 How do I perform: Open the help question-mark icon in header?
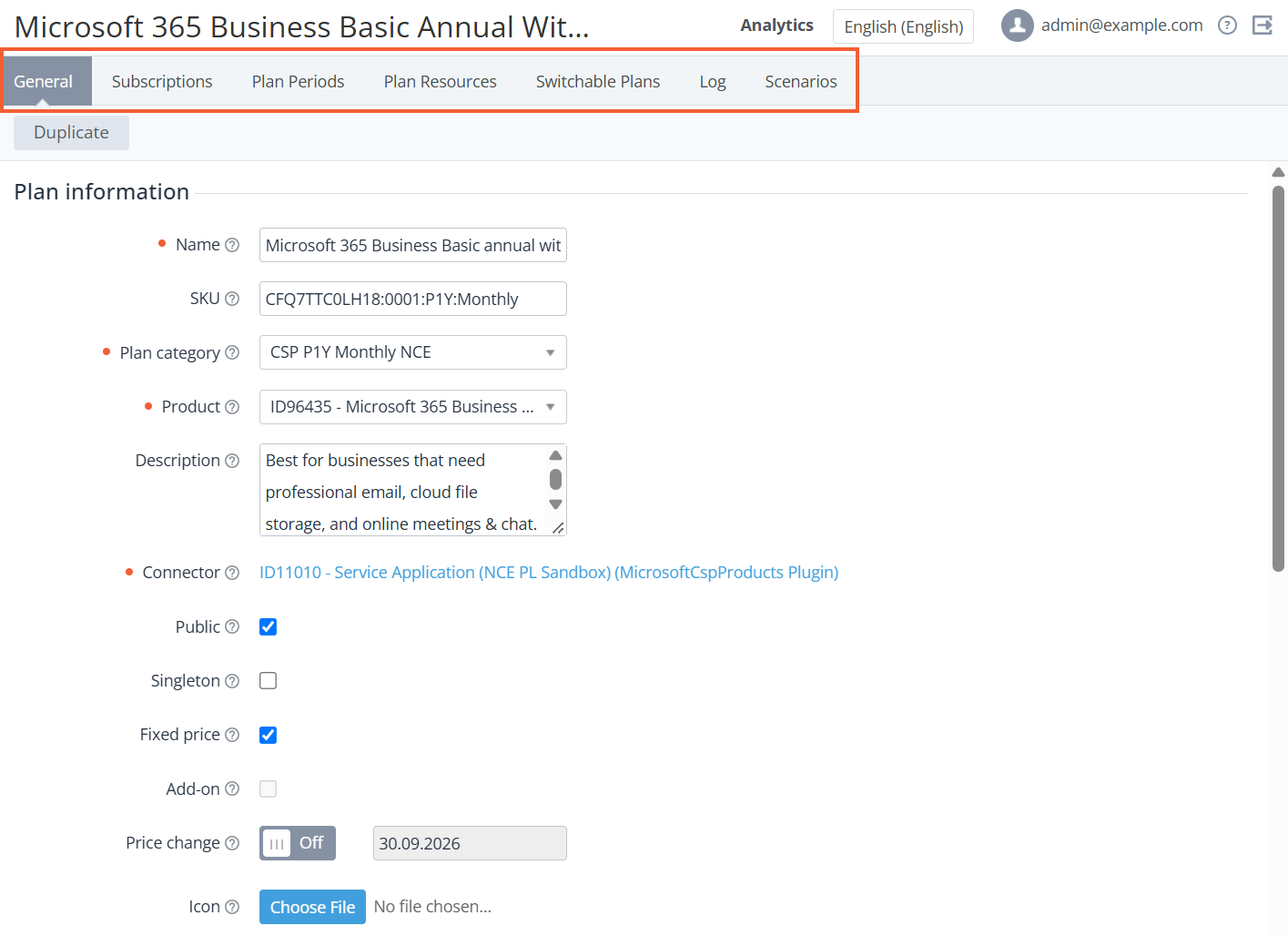(1227, 25)
